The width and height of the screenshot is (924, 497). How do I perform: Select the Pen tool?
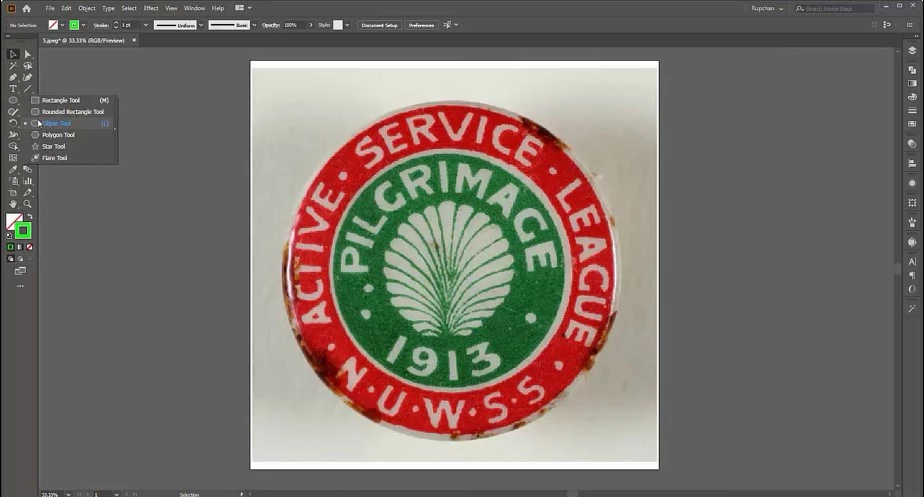(13, 77)
